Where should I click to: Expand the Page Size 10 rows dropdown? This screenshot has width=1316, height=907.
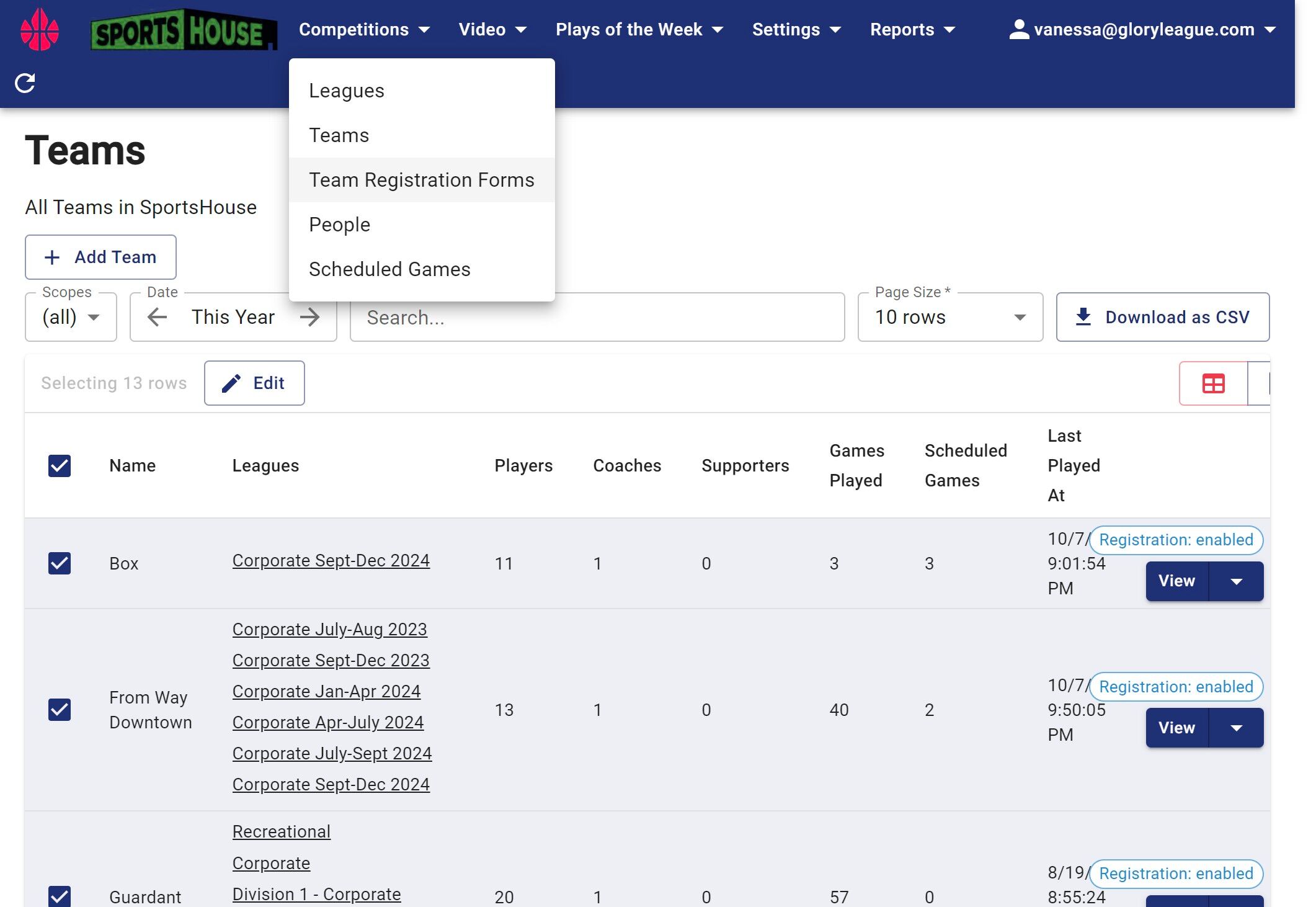click(949, 317)
